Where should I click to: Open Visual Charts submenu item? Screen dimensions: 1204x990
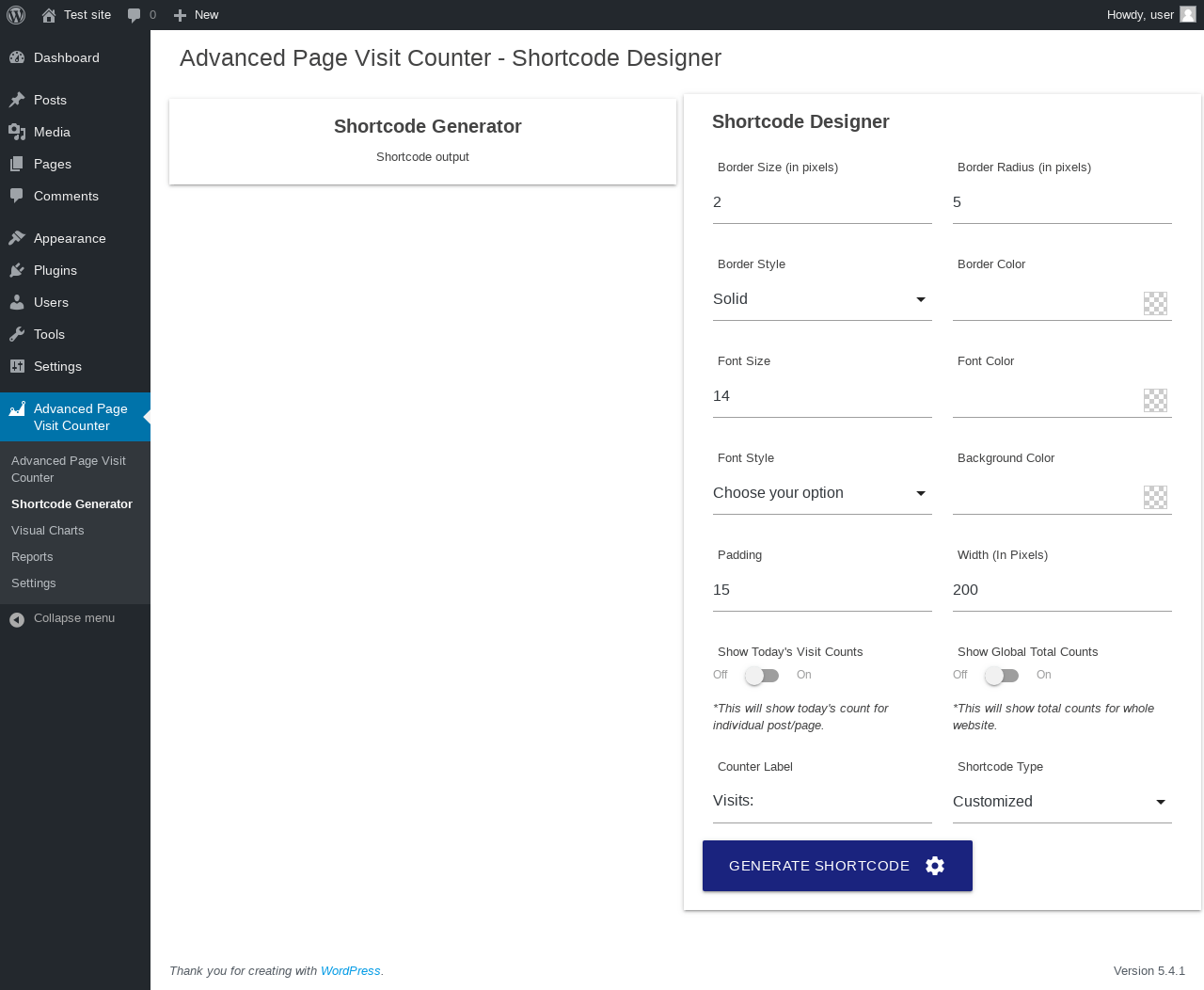click(48, 531)
